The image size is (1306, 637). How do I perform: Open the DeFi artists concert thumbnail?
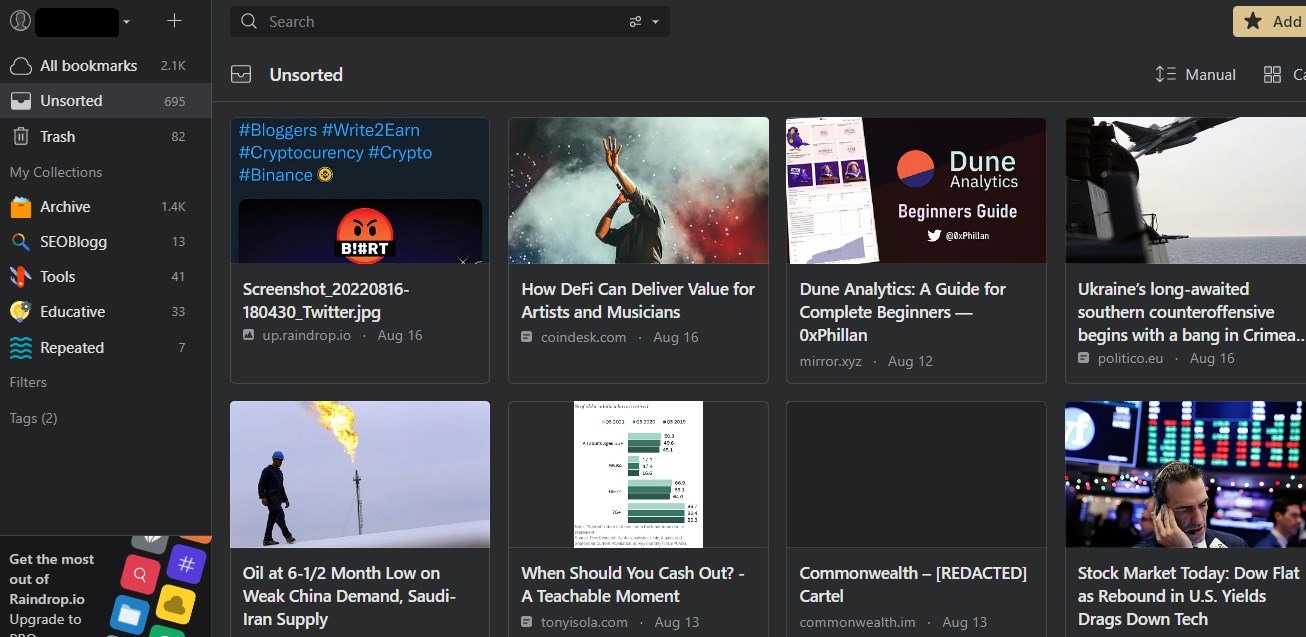tap(638, 191)
